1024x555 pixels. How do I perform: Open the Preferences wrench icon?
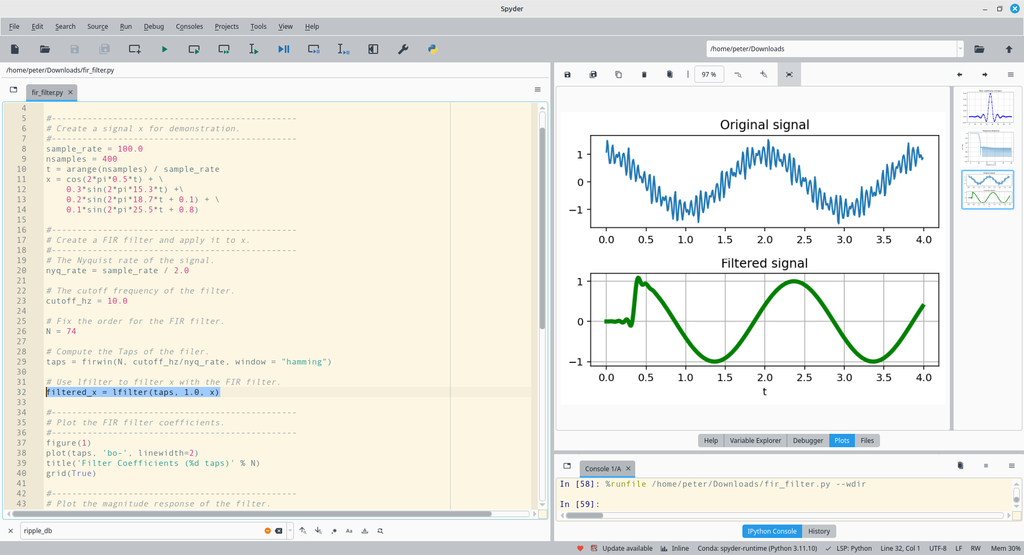coord(403,49)
